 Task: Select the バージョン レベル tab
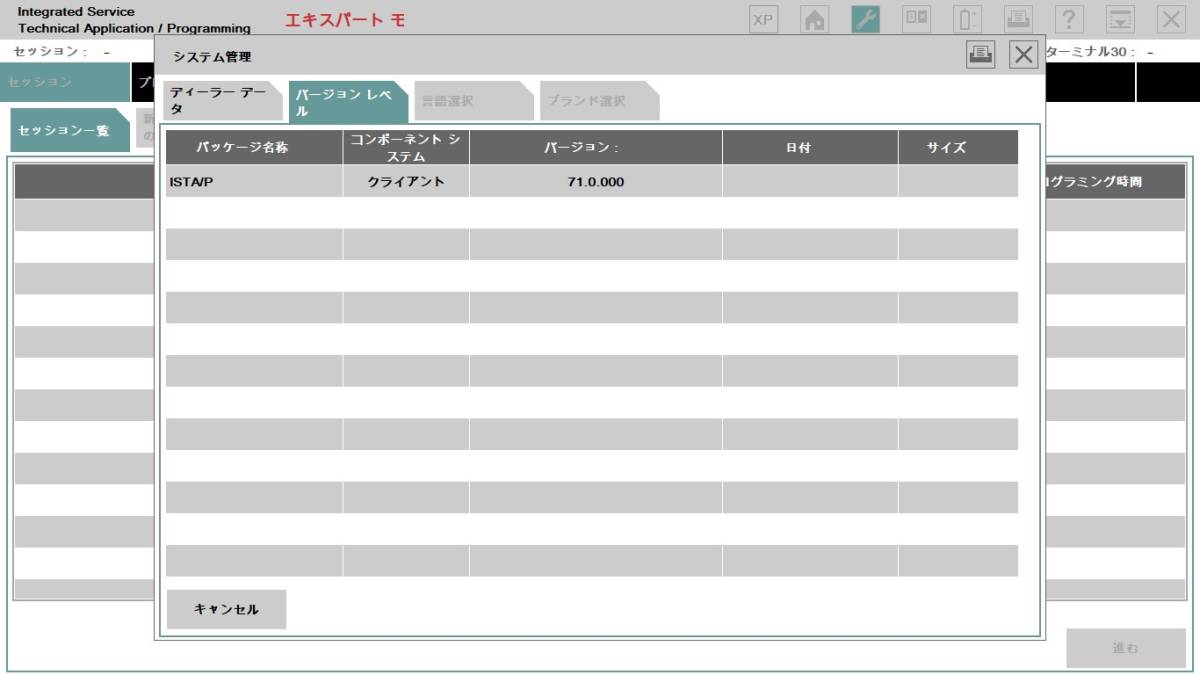point(346,100)
